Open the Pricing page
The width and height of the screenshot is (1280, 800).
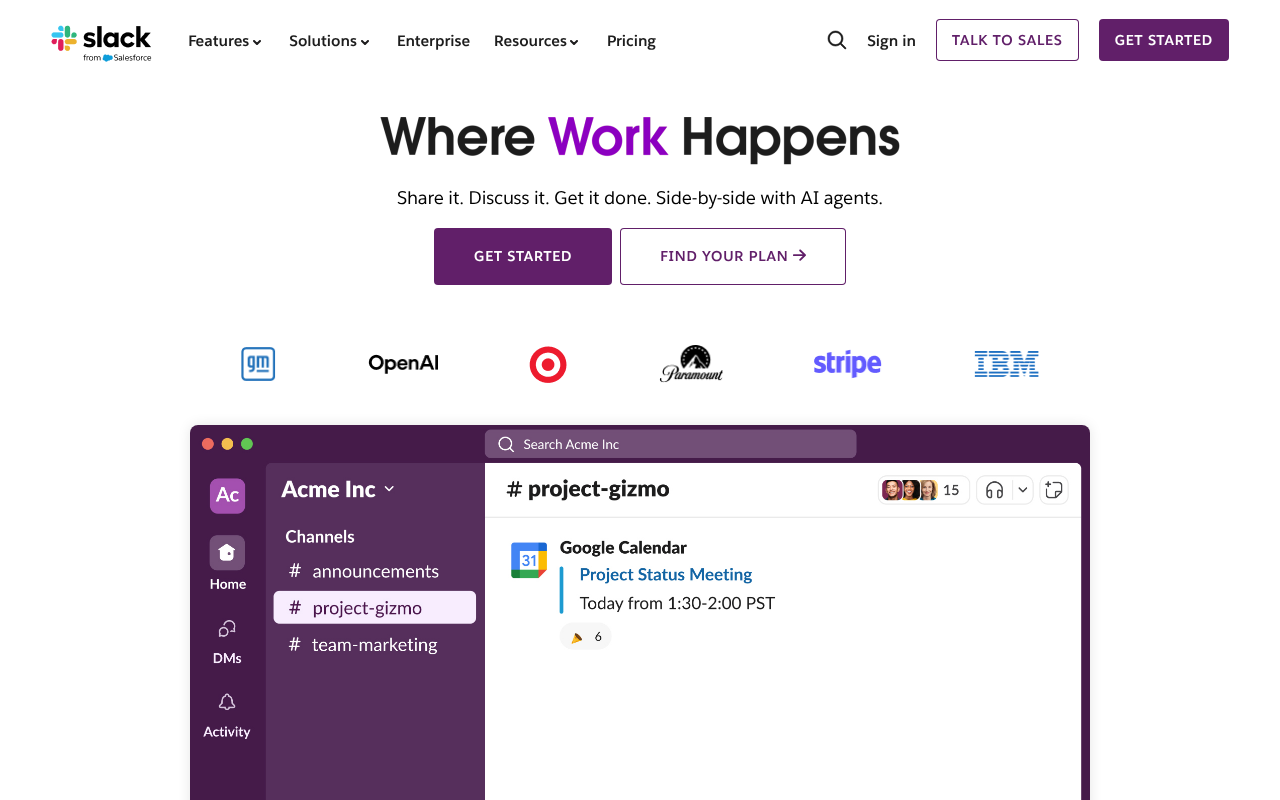[631, 41]
